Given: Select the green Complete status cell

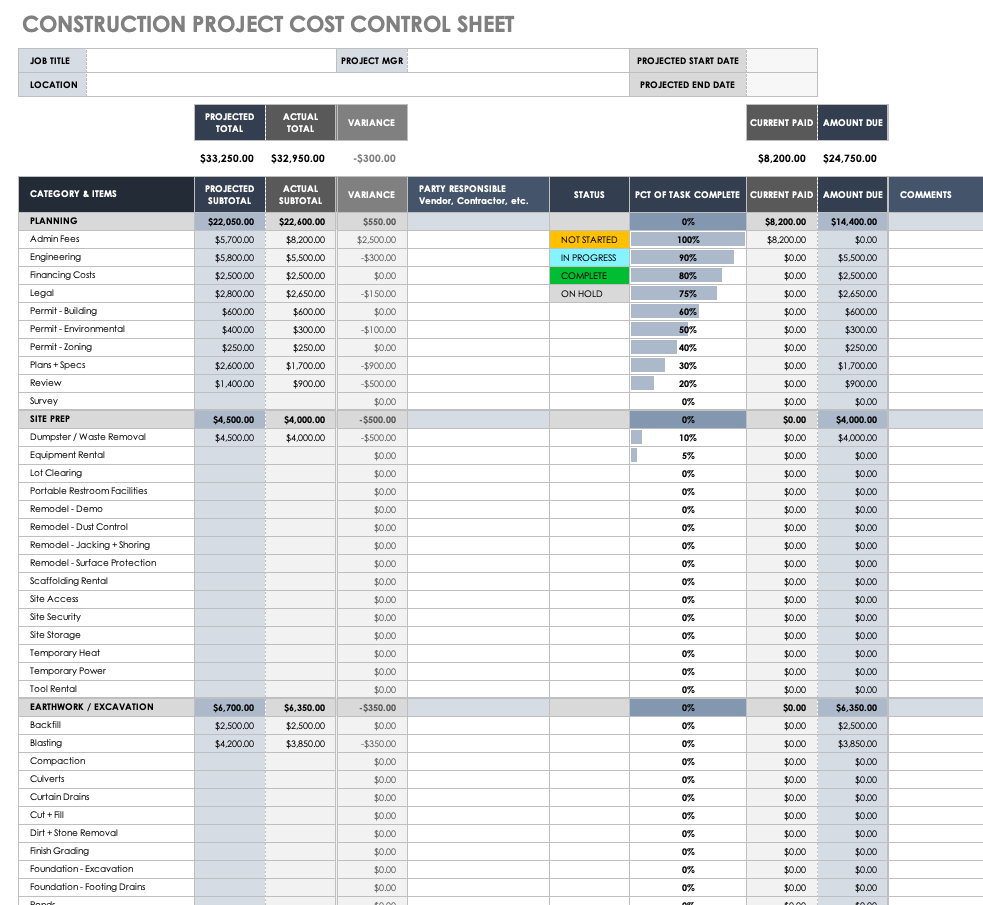Looking at the screenshot, I should click(589, 276).
